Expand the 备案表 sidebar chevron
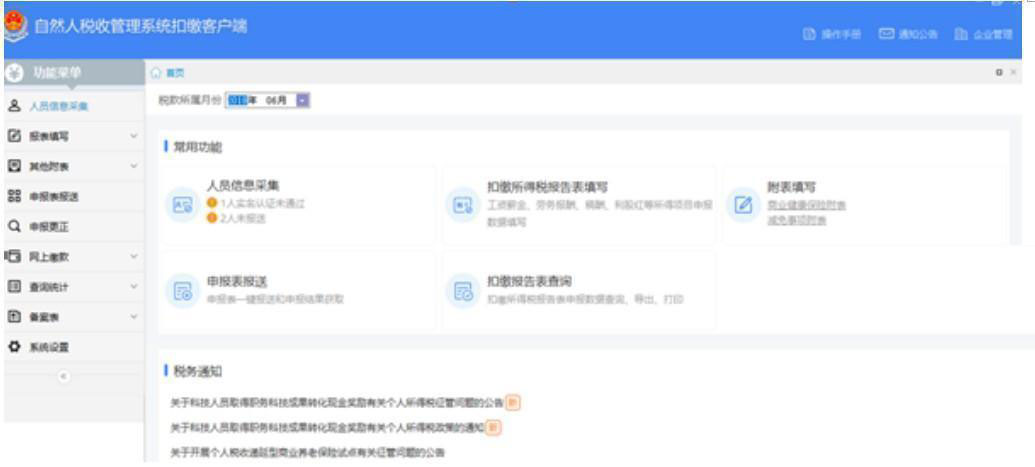 pyautogui.click(x=134, y=316)
